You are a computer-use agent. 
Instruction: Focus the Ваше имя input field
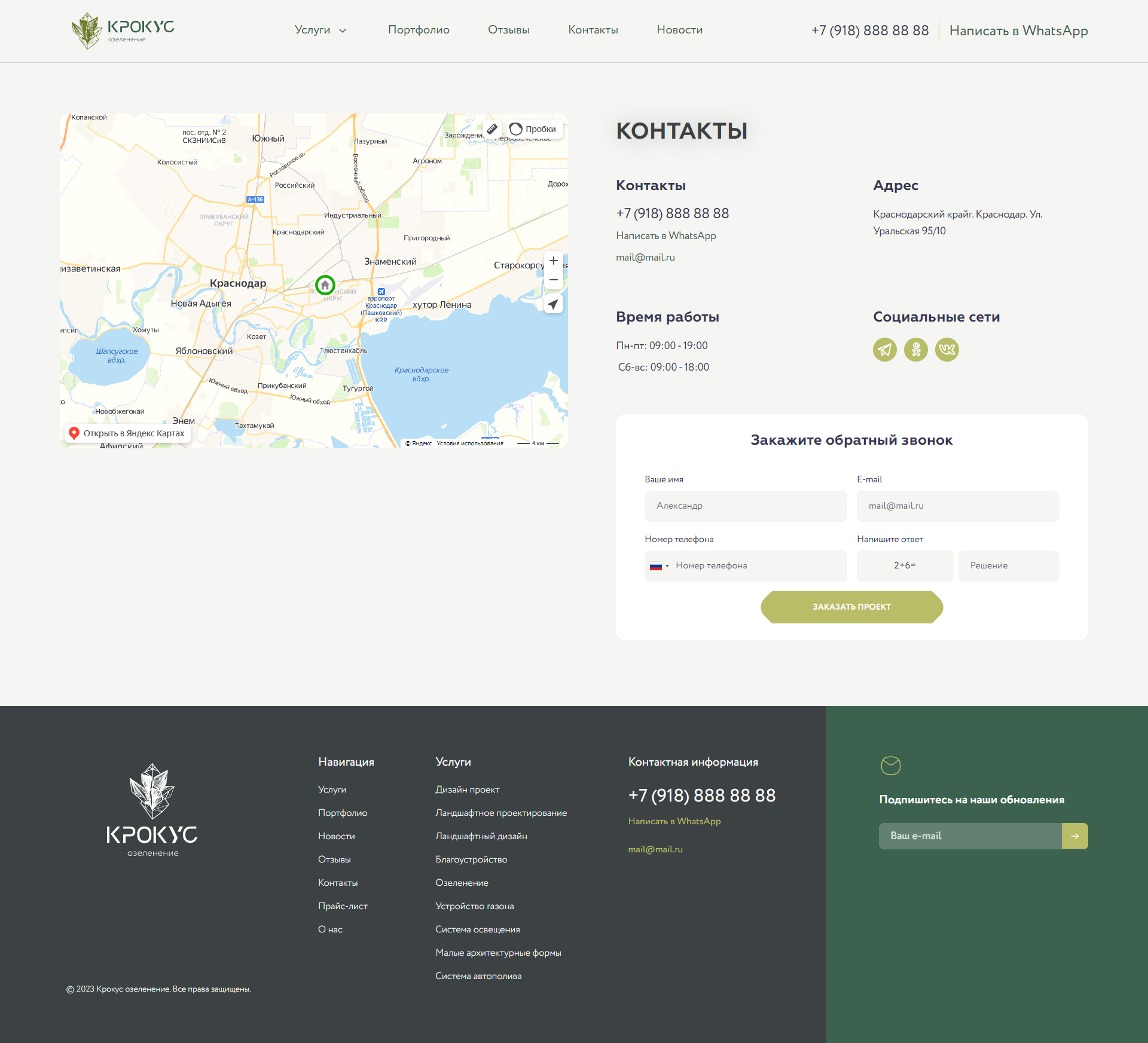coord(745,506)
